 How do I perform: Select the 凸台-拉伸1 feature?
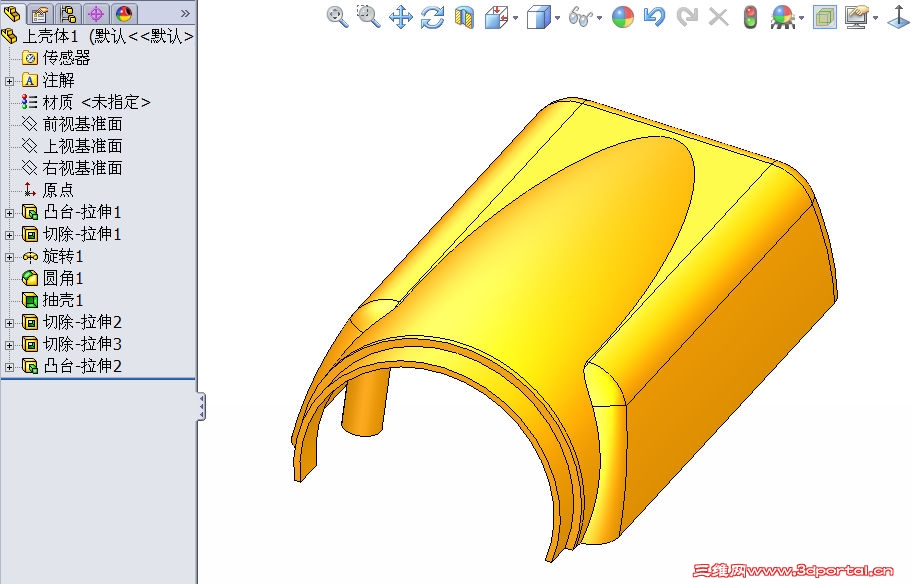[82, 212]
